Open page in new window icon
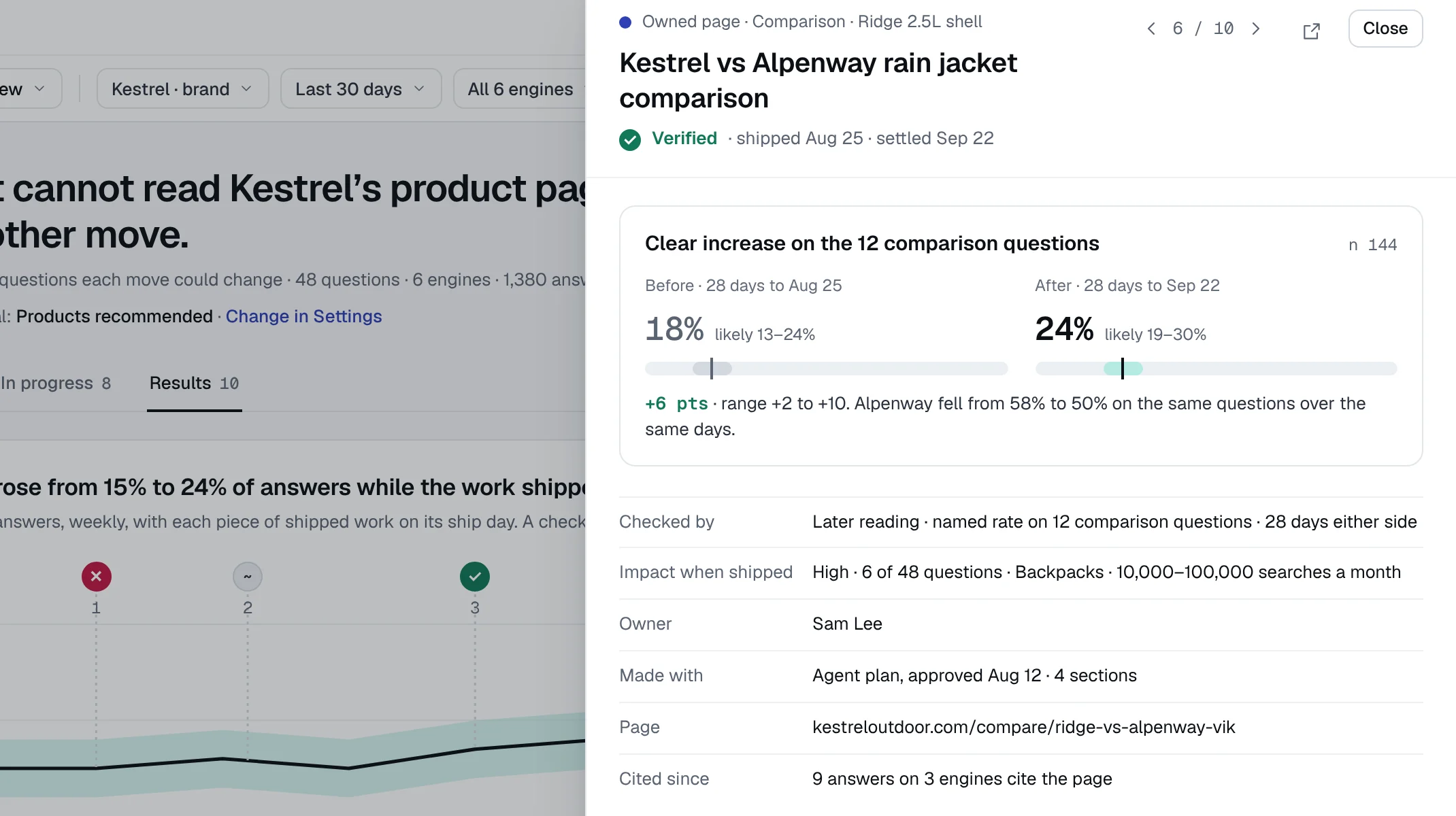This screenshot has height=816, width=1456. 1311,31
